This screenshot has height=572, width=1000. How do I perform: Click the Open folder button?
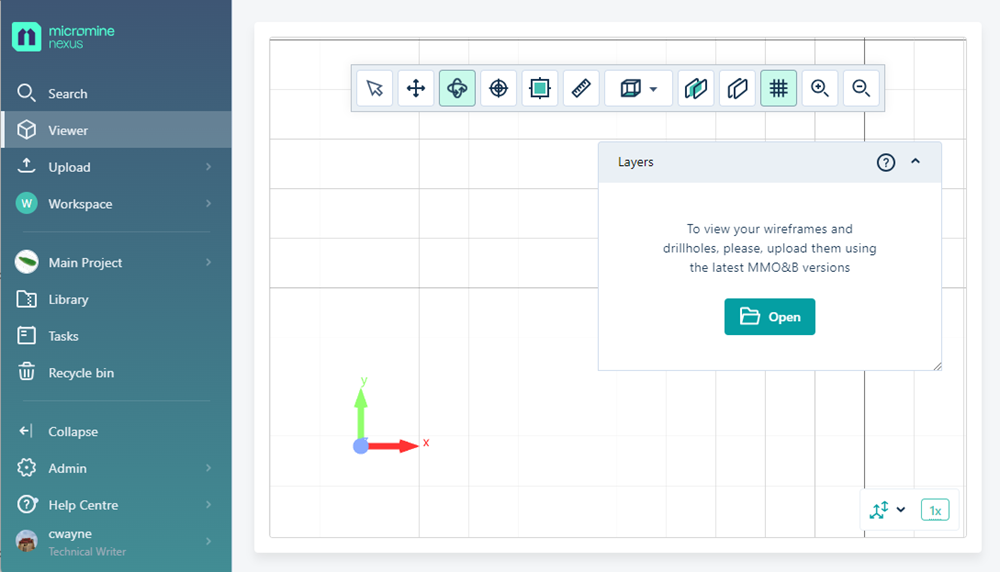pyautogui.click(x=770, y=316)
